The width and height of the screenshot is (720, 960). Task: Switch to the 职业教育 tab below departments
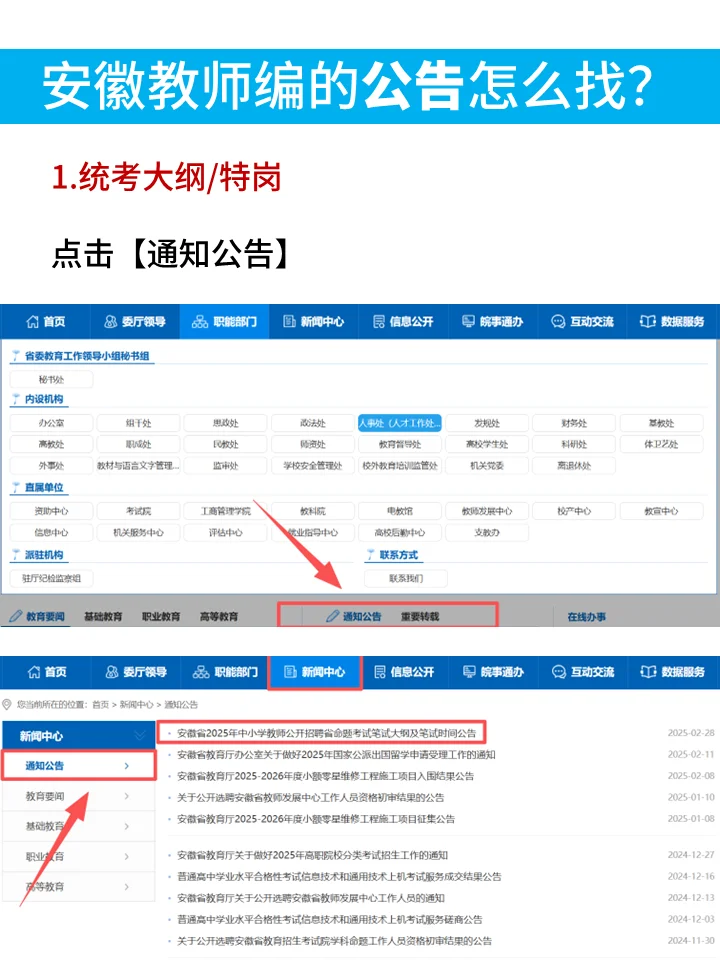[161, 617]
